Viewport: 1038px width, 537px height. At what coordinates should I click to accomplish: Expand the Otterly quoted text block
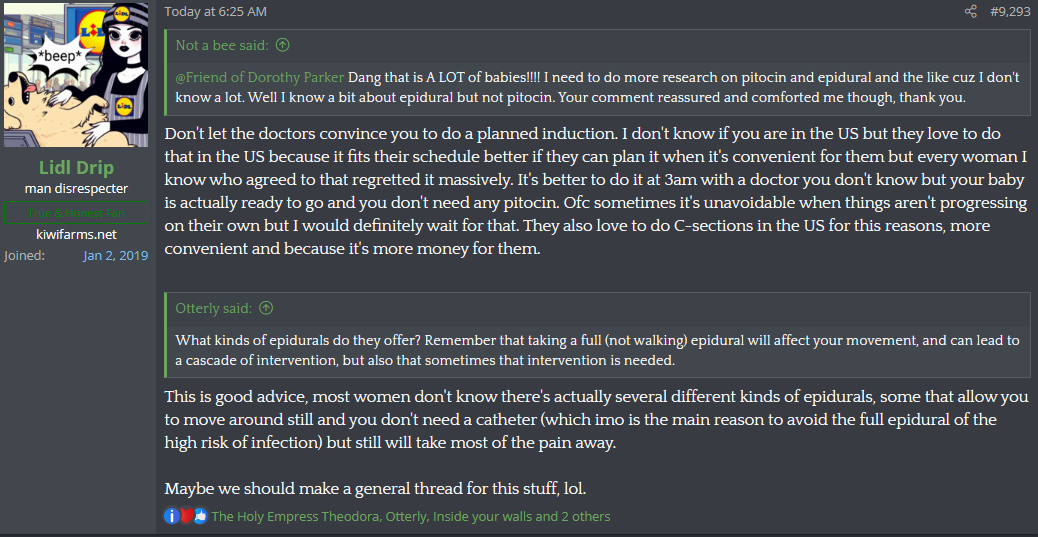(600, 350)
